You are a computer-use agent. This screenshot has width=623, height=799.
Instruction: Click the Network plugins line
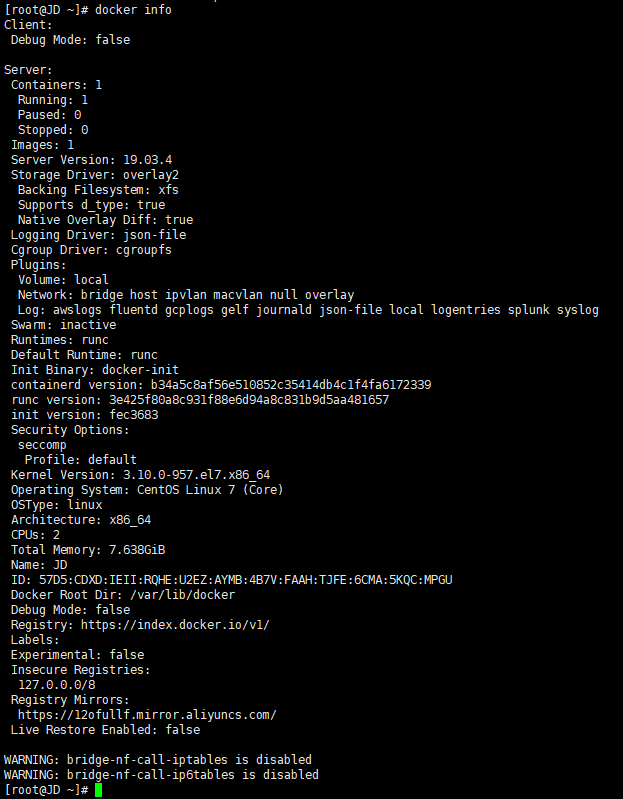[x=185, y=295]
